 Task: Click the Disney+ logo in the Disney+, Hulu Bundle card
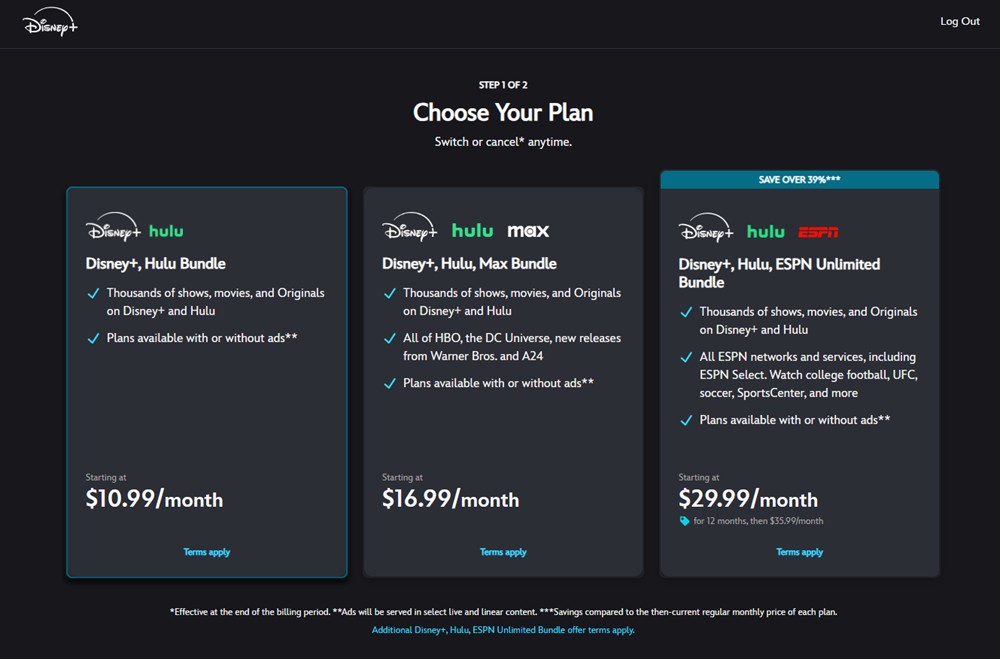(113, 229)
